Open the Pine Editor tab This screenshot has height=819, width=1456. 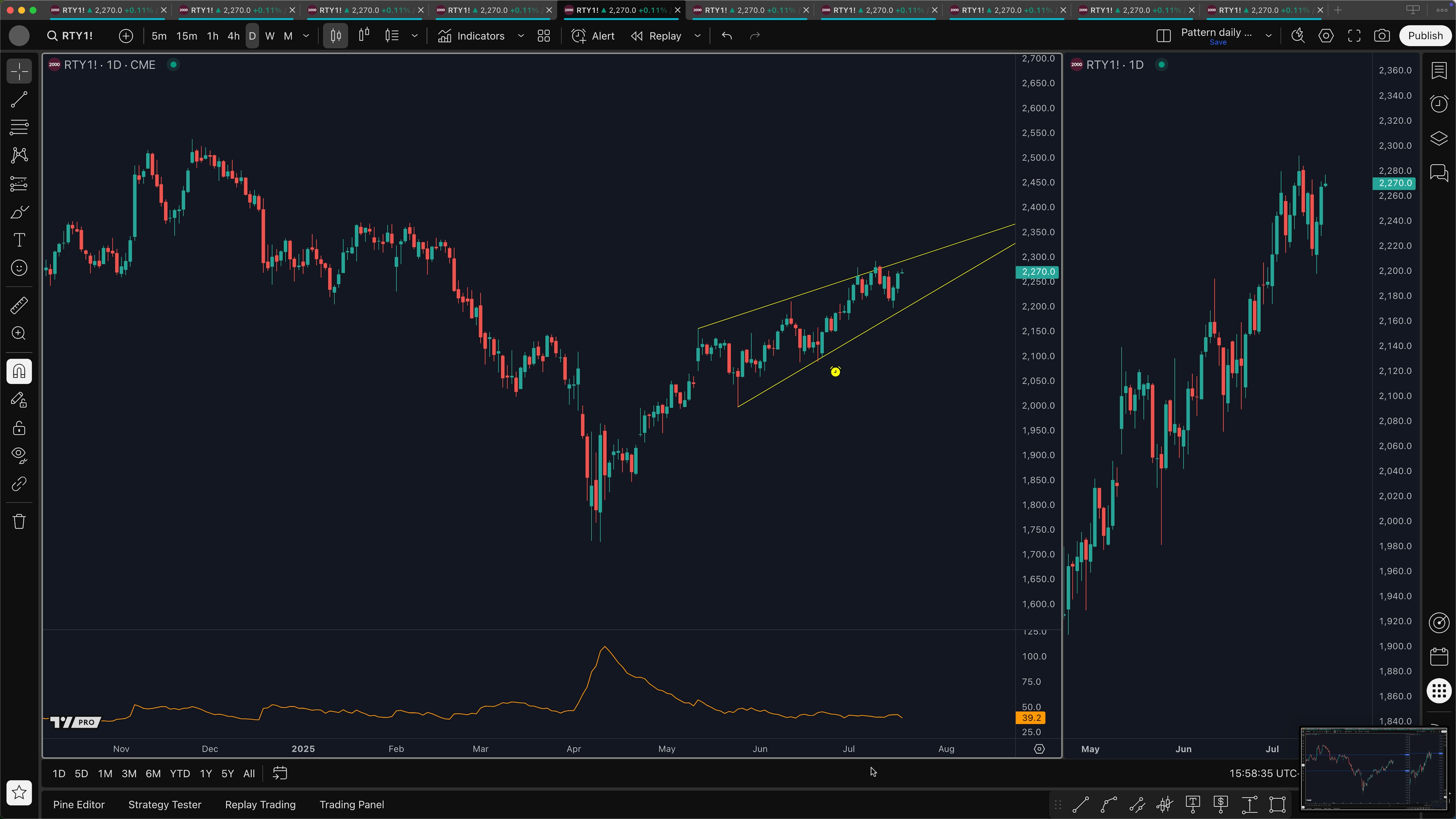coord(78,805)
